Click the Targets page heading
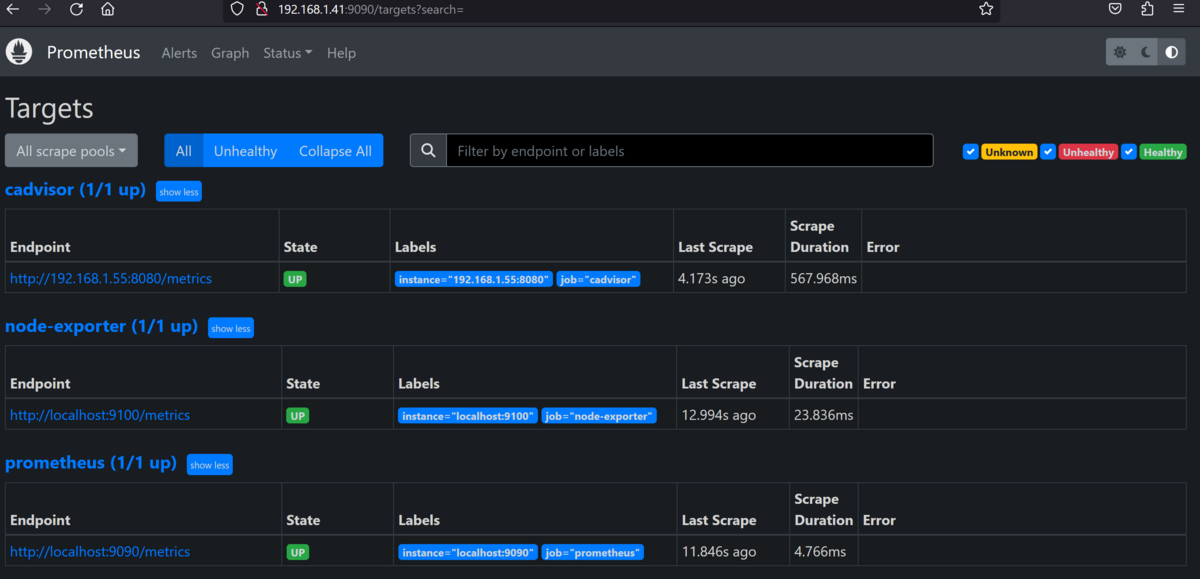The height and width of the screenshot is (579, 1200). (49, 108)
